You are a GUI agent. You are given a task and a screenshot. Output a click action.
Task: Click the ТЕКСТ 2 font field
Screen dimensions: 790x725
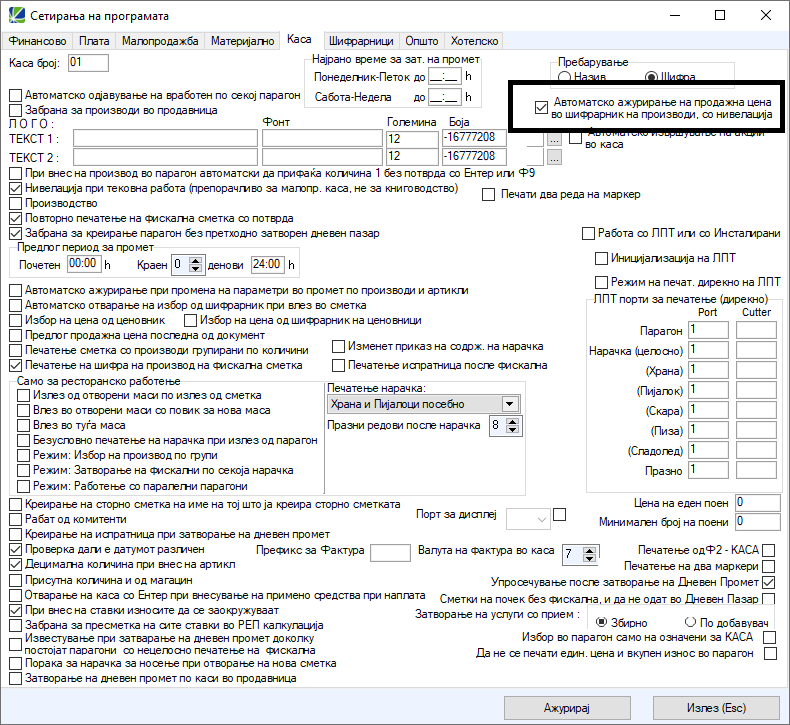(x=322, y=157)
